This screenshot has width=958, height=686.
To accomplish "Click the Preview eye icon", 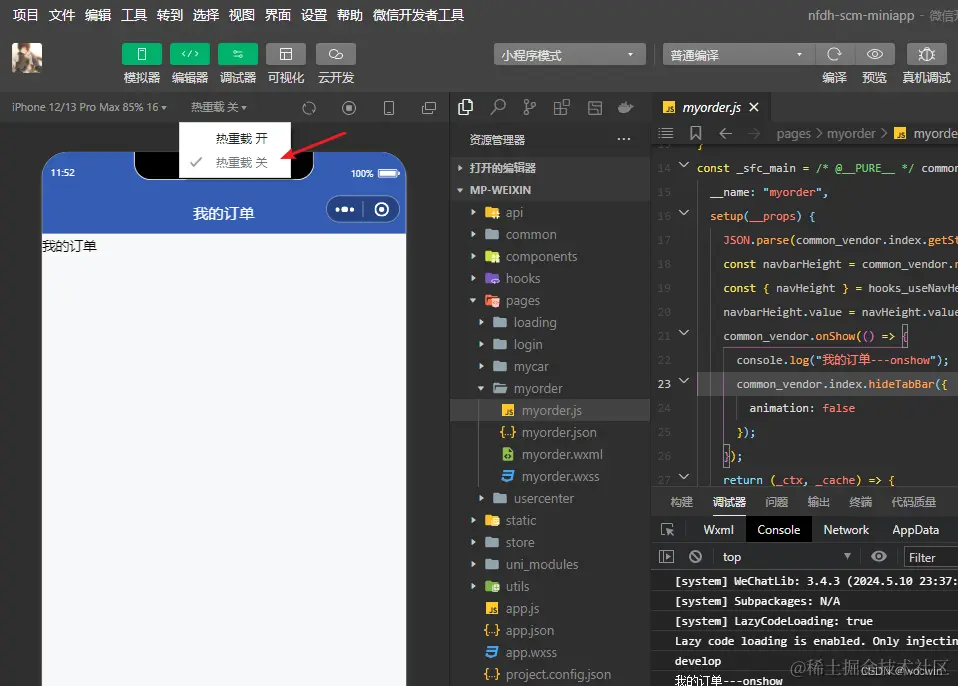I will point(874,54).
